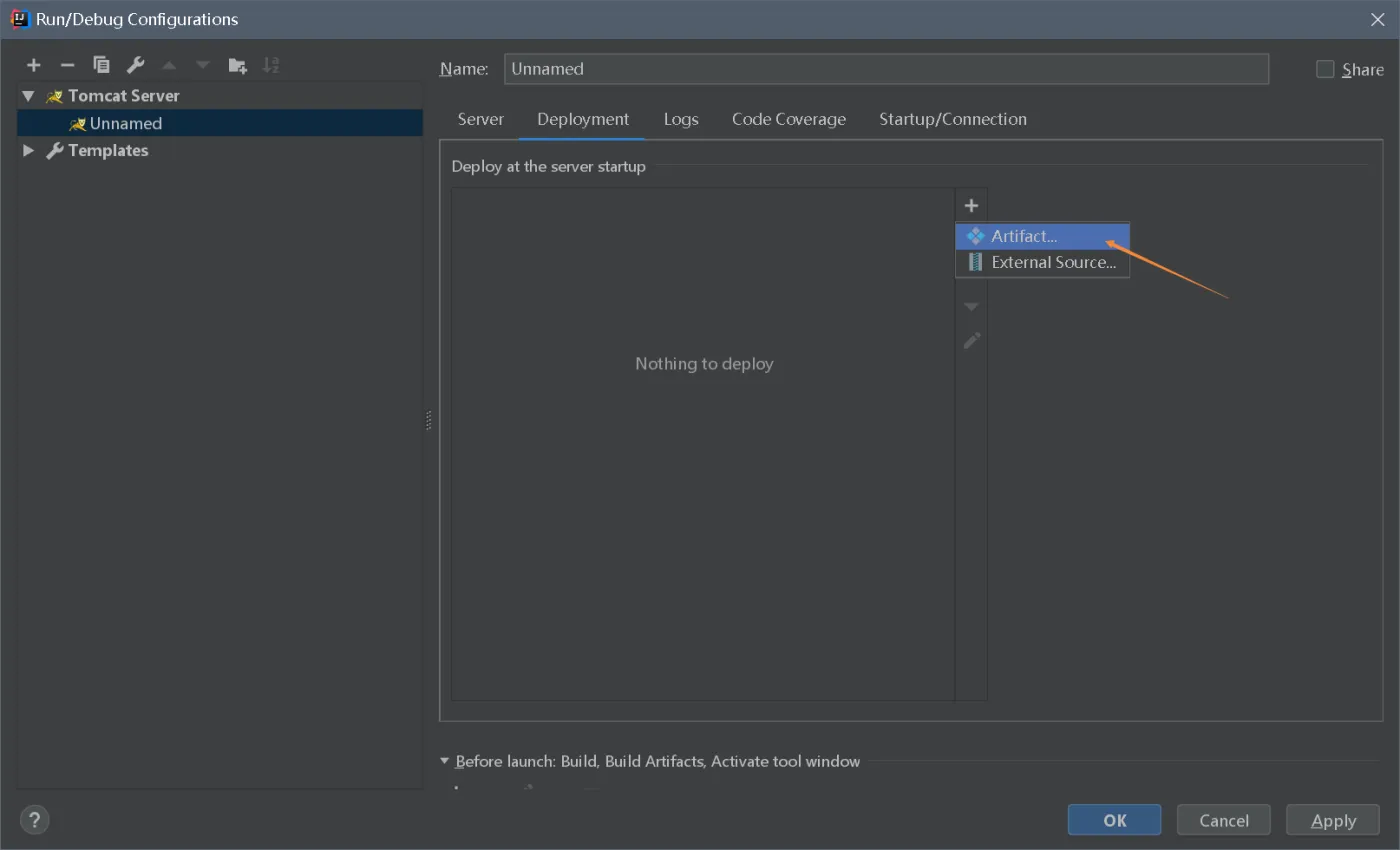Click the plus button above deployment list
1400x850 pixels.
pyautogui.click(x=971, y=205)
